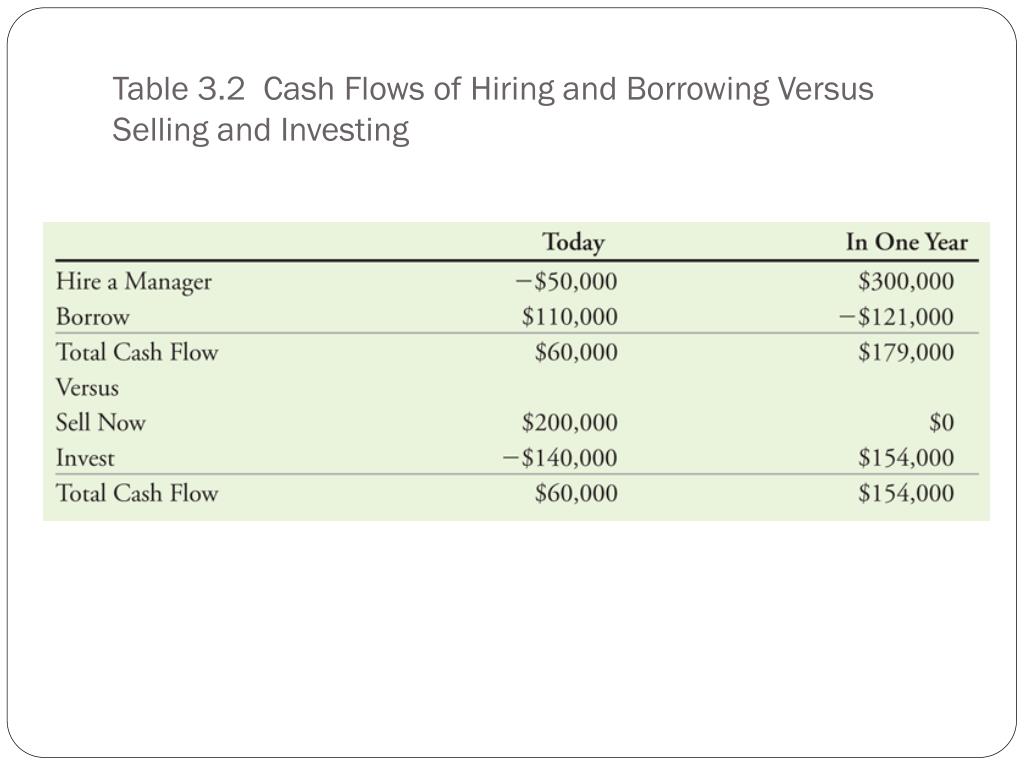The width and height of the screenshot is (1024, 768).
Task: Click the Hire a Manager row label
Action: (x=134, y=282)
